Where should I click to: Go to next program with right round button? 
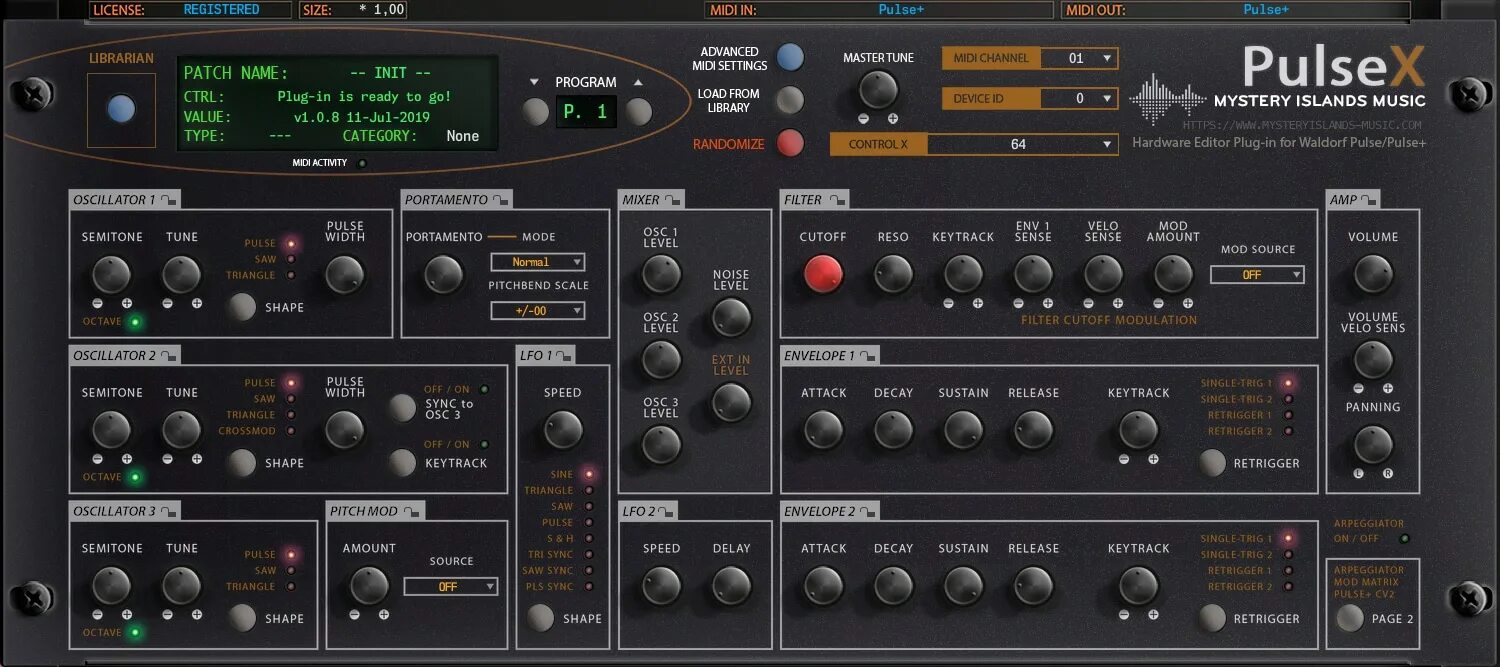(x=638, y=111)
